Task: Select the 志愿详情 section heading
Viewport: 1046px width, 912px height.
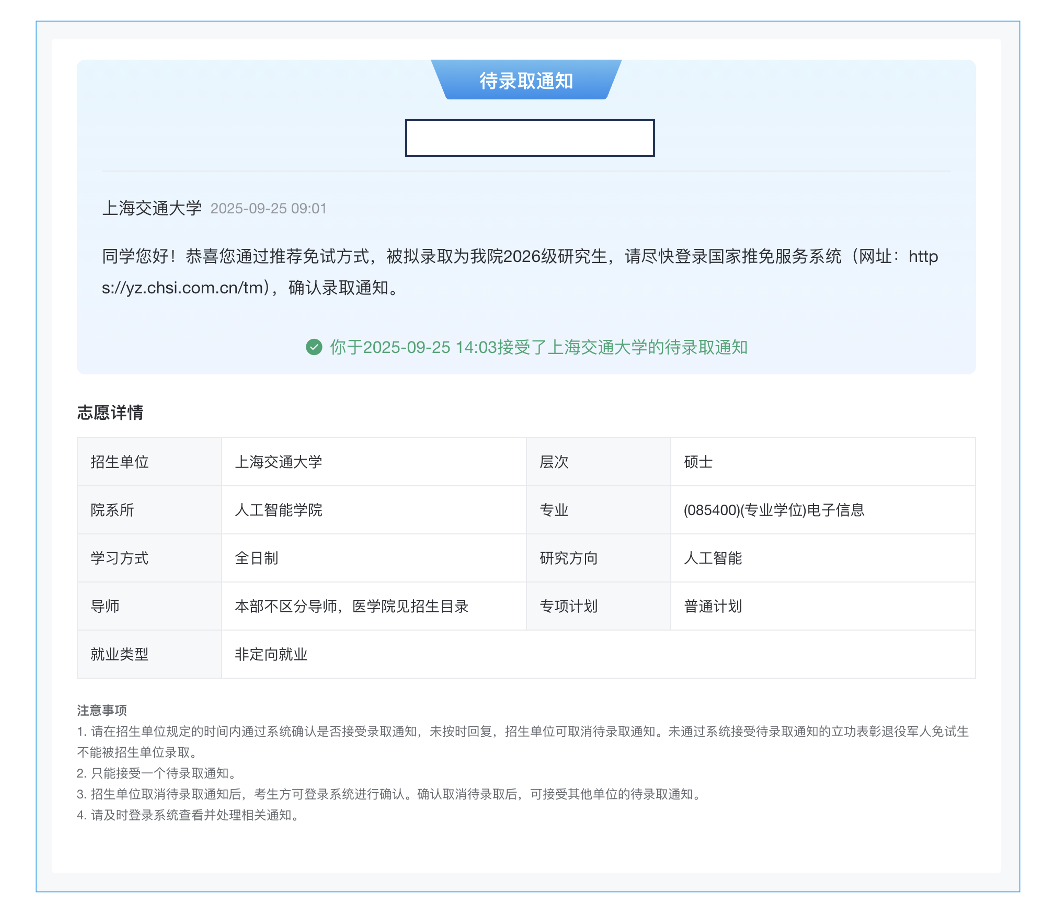Action: click(111, 411)
